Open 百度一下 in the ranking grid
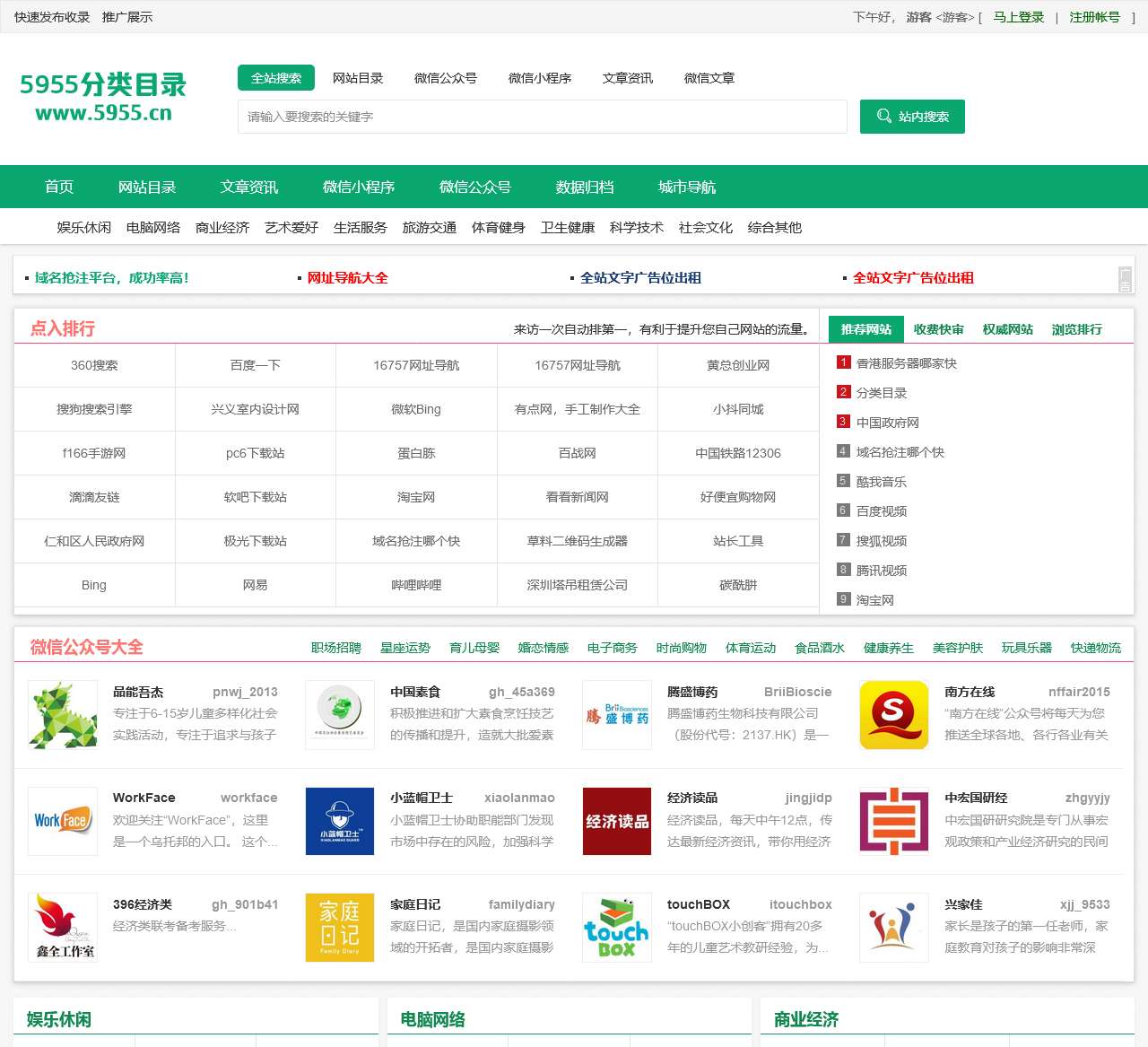1148x1047 pixels. tap(256, 365)
